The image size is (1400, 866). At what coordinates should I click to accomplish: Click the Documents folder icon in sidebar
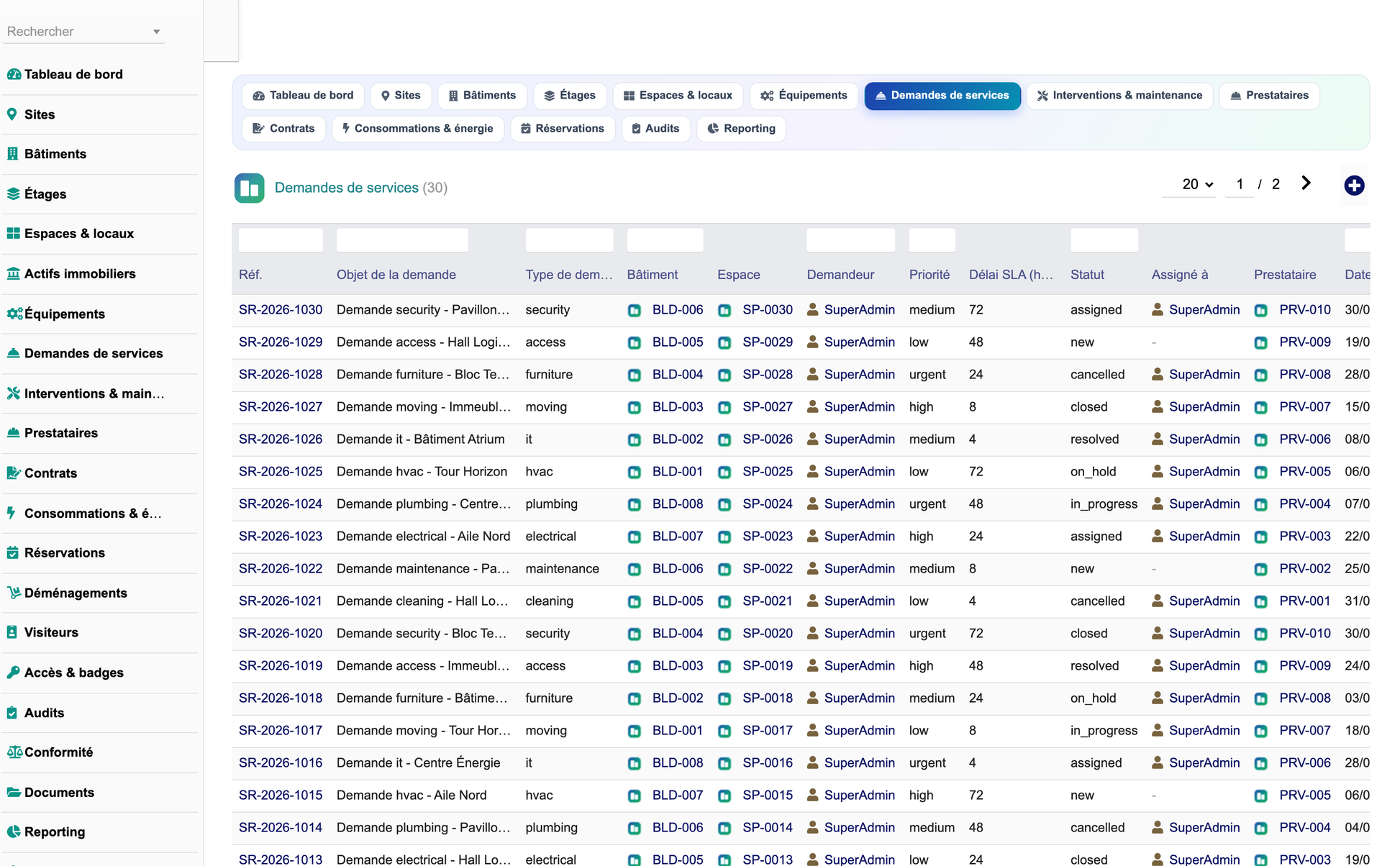pyautogui.click(x=14, y=792)
